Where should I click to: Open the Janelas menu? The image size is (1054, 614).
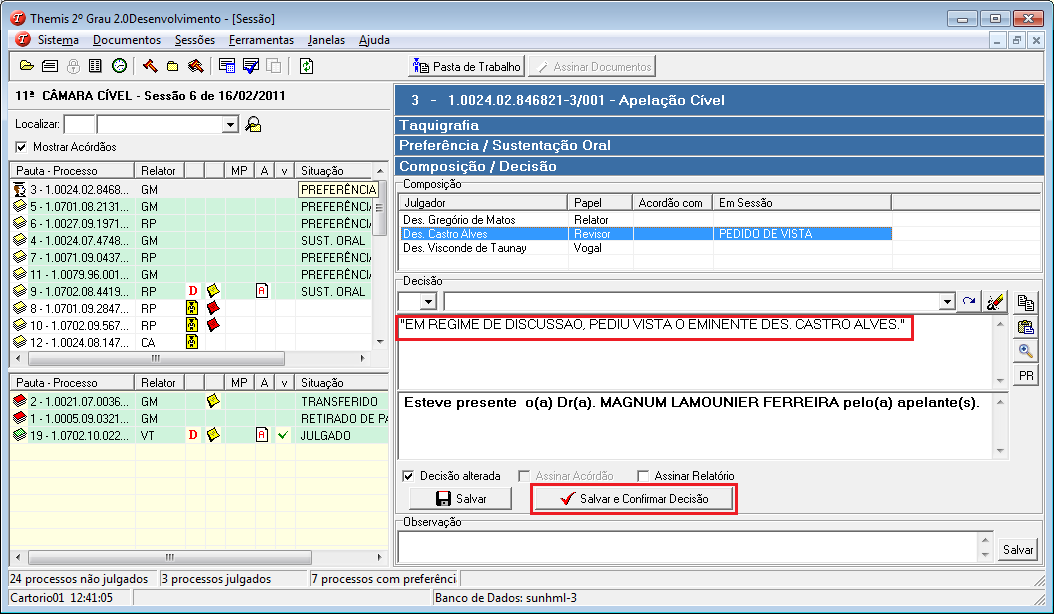click(x=326, y=40)
